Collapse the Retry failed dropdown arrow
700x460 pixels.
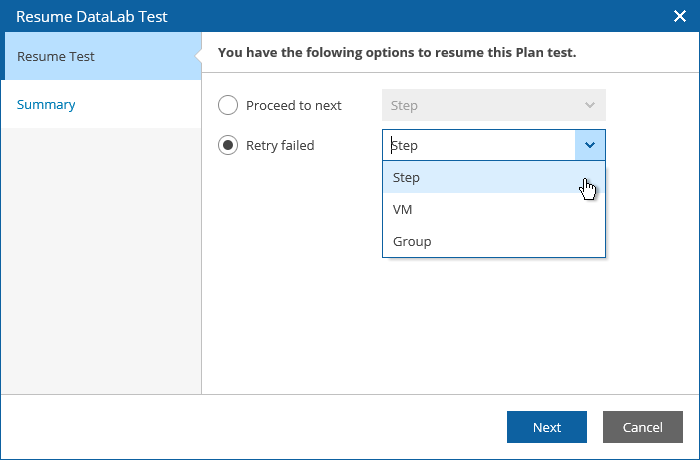(590, 145)
